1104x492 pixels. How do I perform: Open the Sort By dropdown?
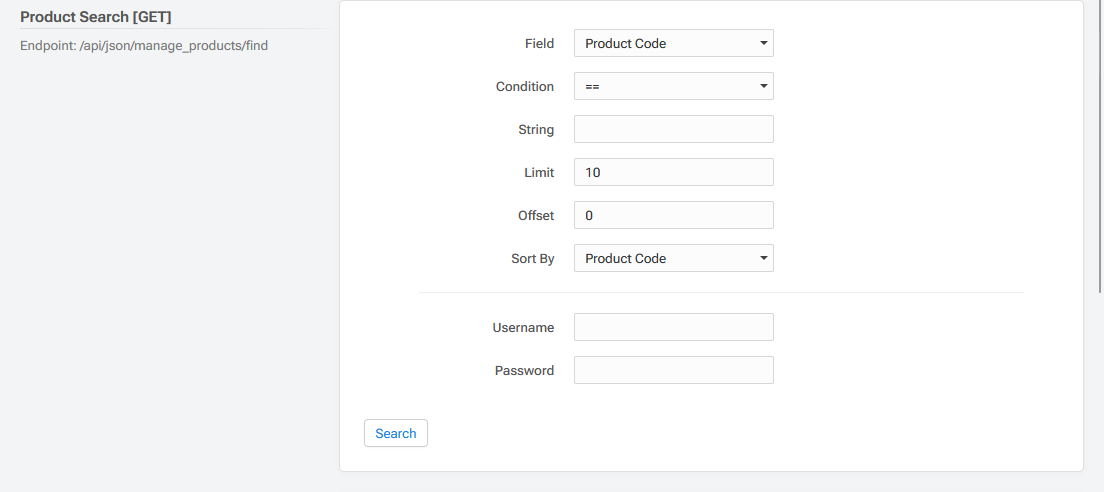click(674, 258)
